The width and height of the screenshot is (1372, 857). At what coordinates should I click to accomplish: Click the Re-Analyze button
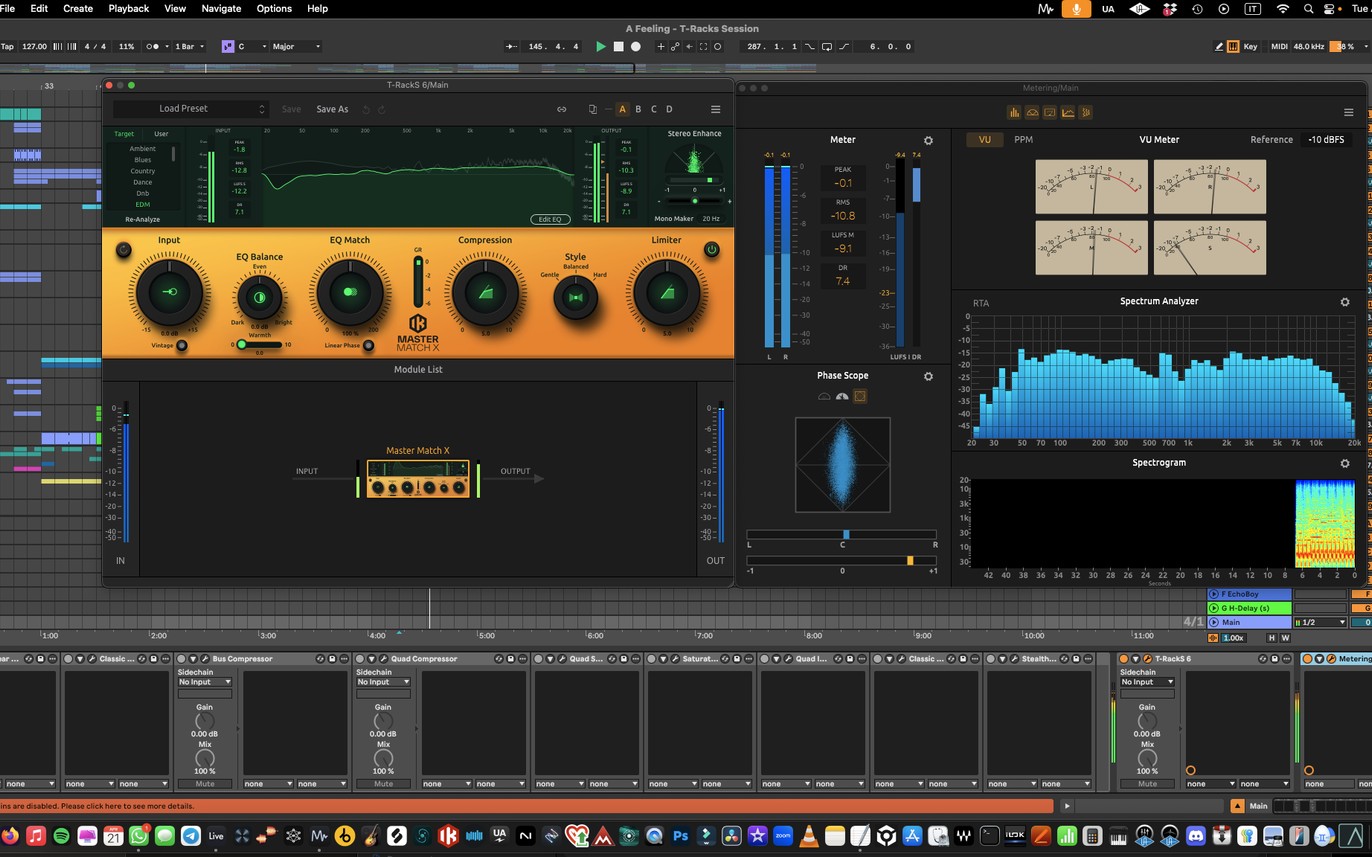[x=142, y=219]
